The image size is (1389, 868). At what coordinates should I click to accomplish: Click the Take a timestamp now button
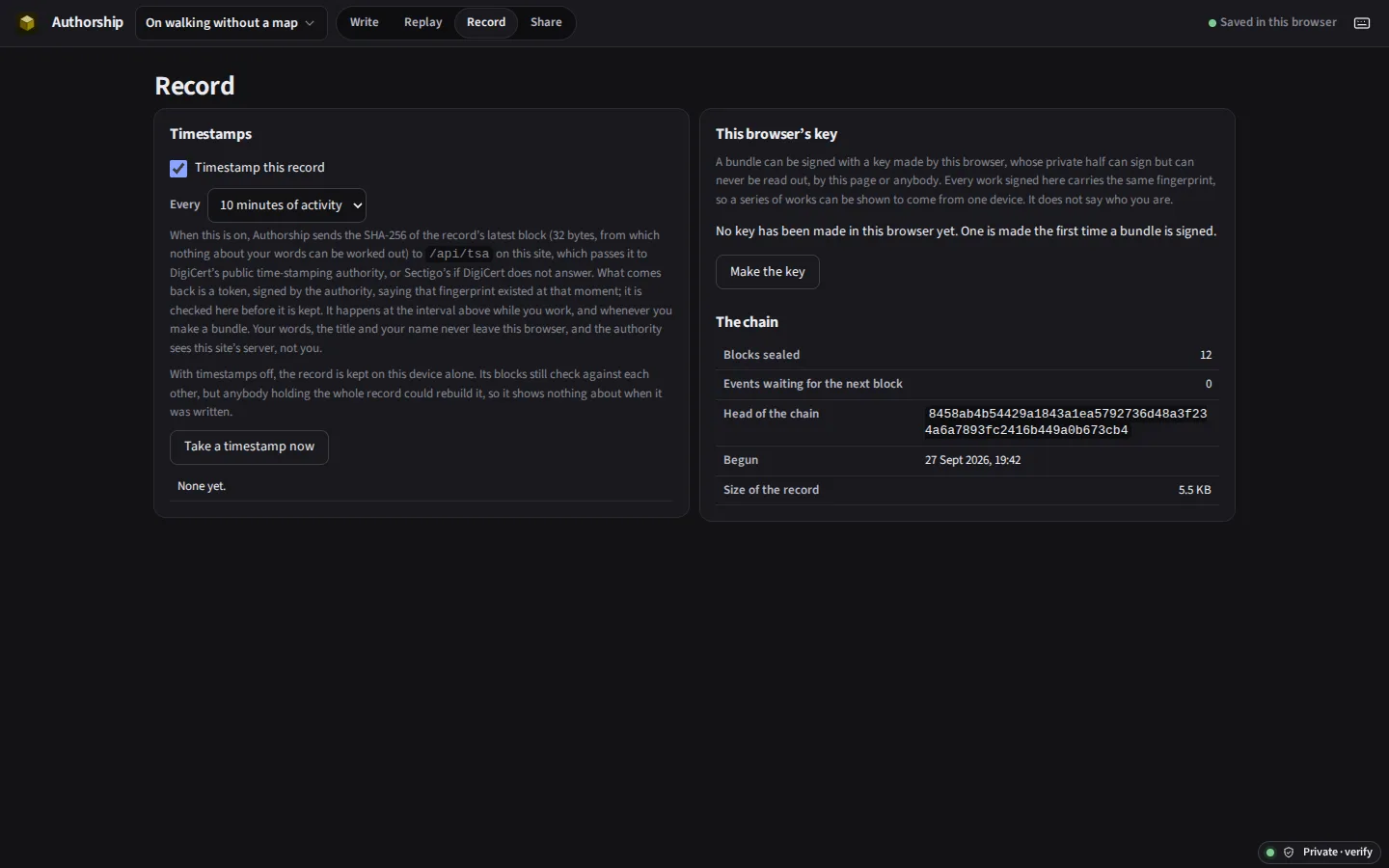click(249, 447)
